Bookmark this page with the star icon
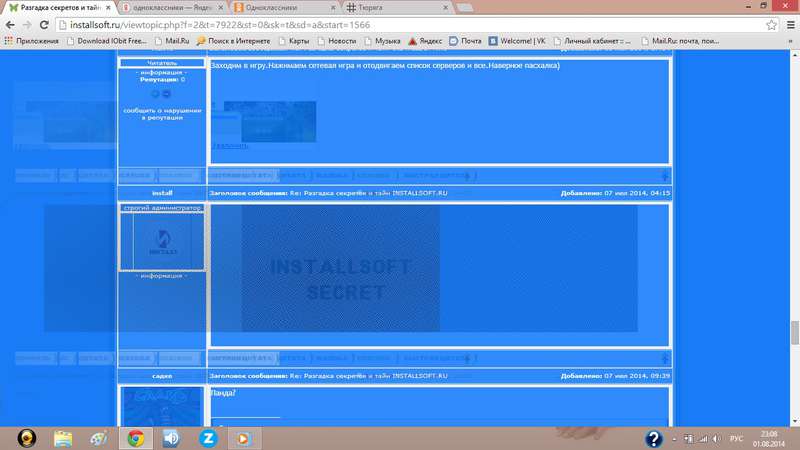Image resolution: width=800 pixels, height=450 pixels. [x=767, y=24]
